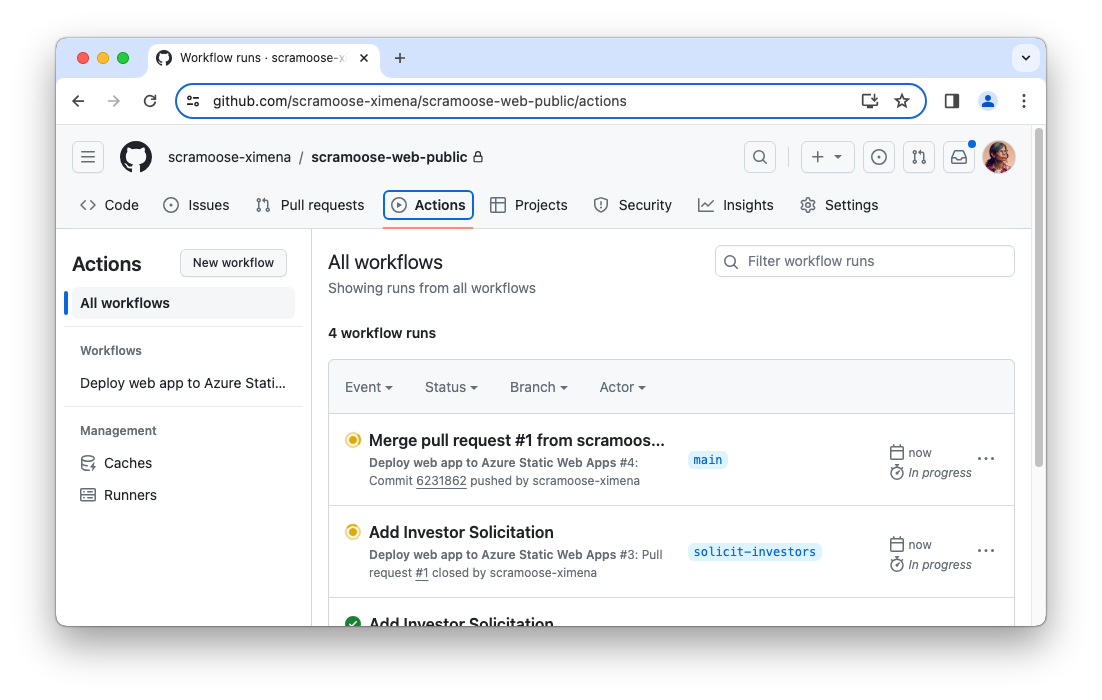The image size is (1102, 700).
Task: Open the Chrome profile icon
Action: 987,101
